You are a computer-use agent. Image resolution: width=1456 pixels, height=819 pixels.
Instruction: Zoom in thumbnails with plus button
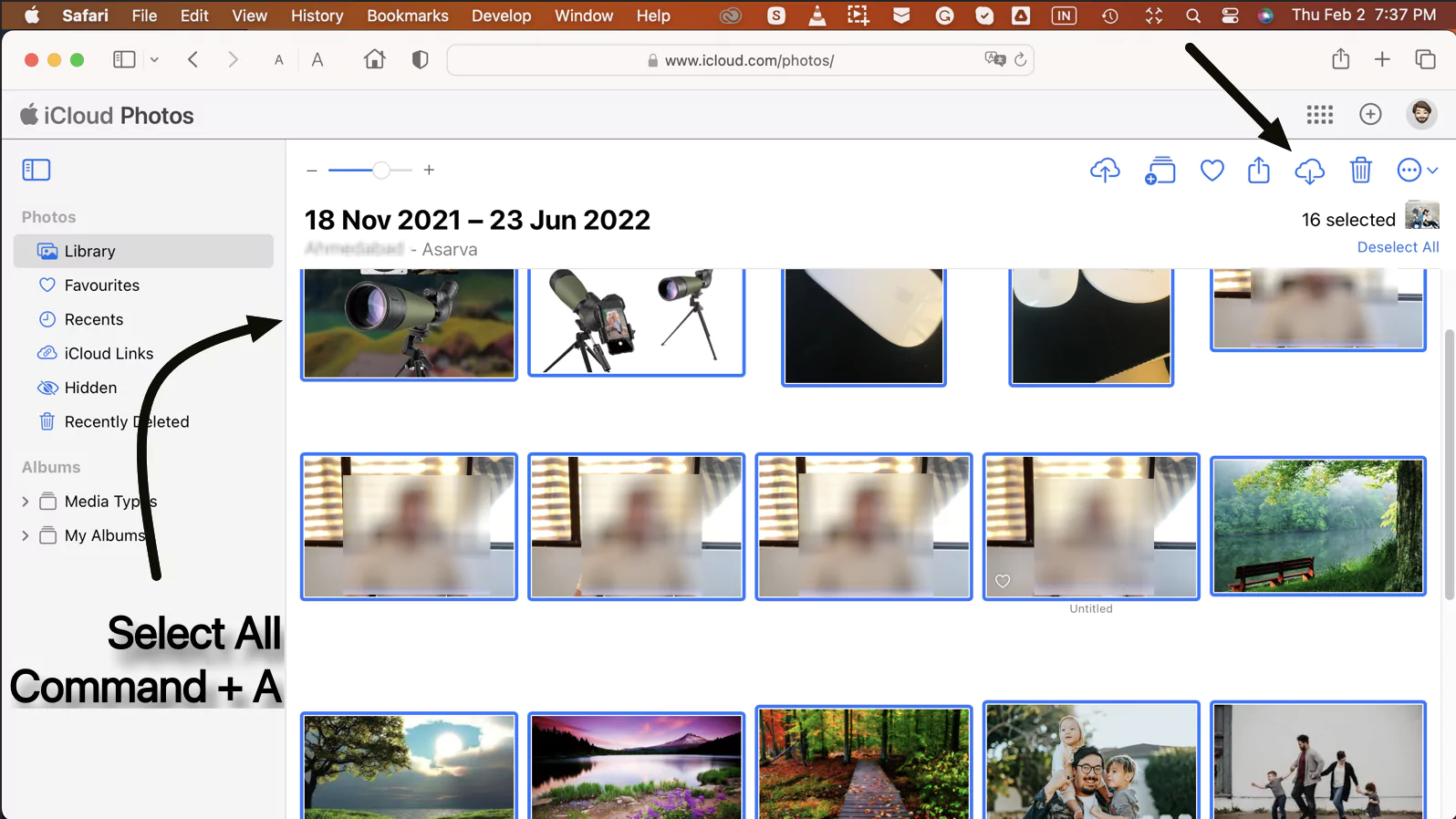pos(429,170)
